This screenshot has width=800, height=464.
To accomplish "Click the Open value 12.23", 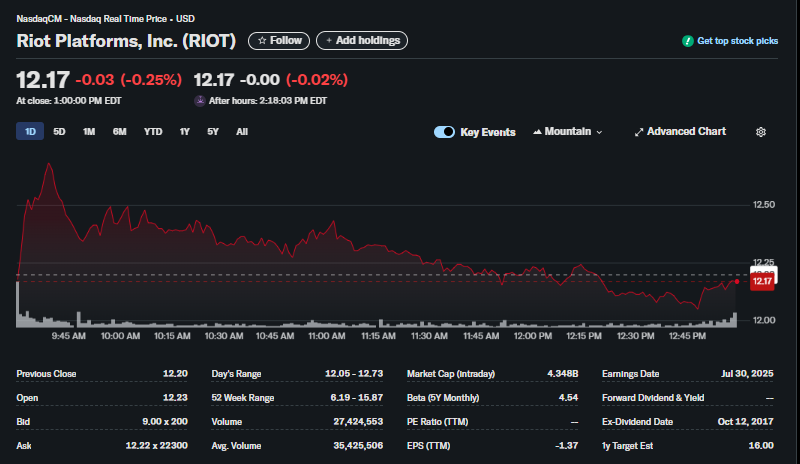I will (175, 398).
